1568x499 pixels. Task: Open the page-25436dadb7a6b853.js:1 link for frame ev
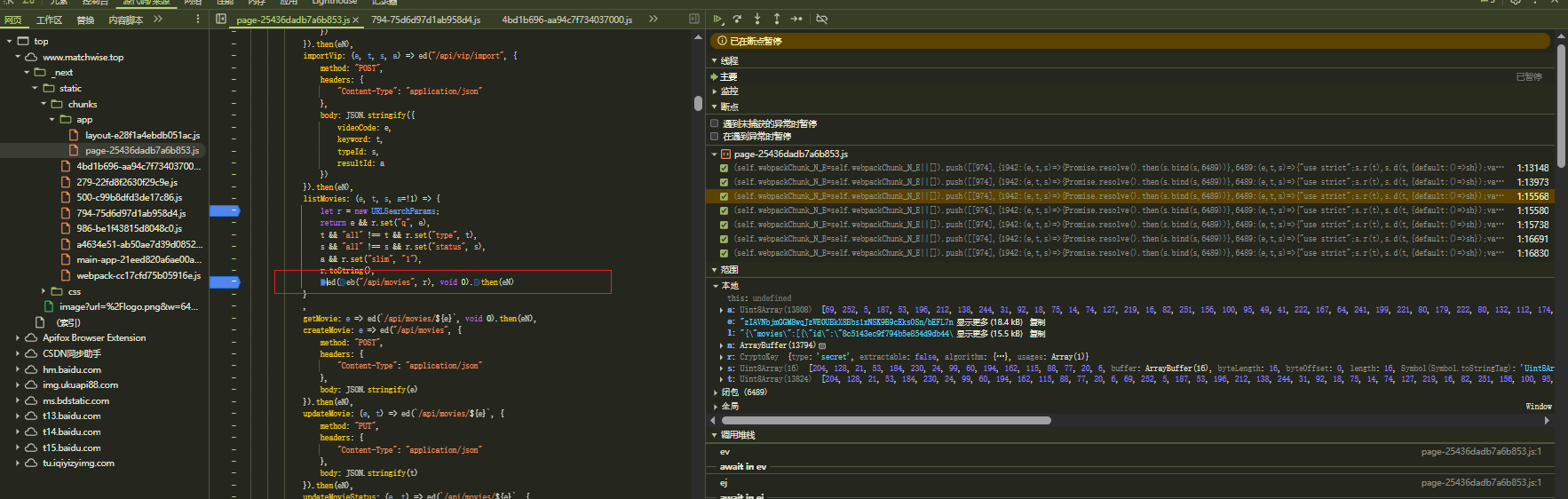tap(1481, 451)
